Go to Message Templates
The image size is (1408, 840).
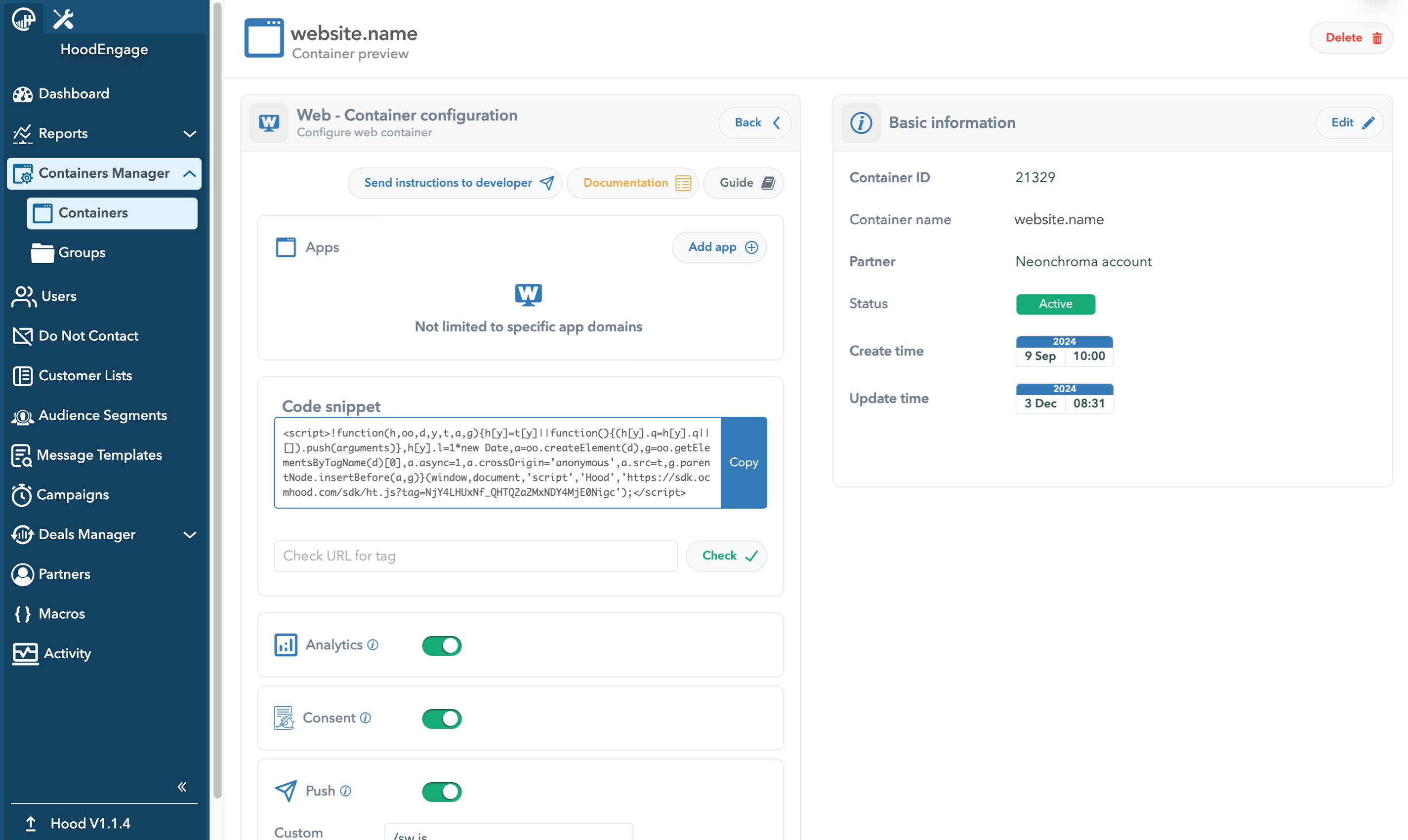click(99, 455)
